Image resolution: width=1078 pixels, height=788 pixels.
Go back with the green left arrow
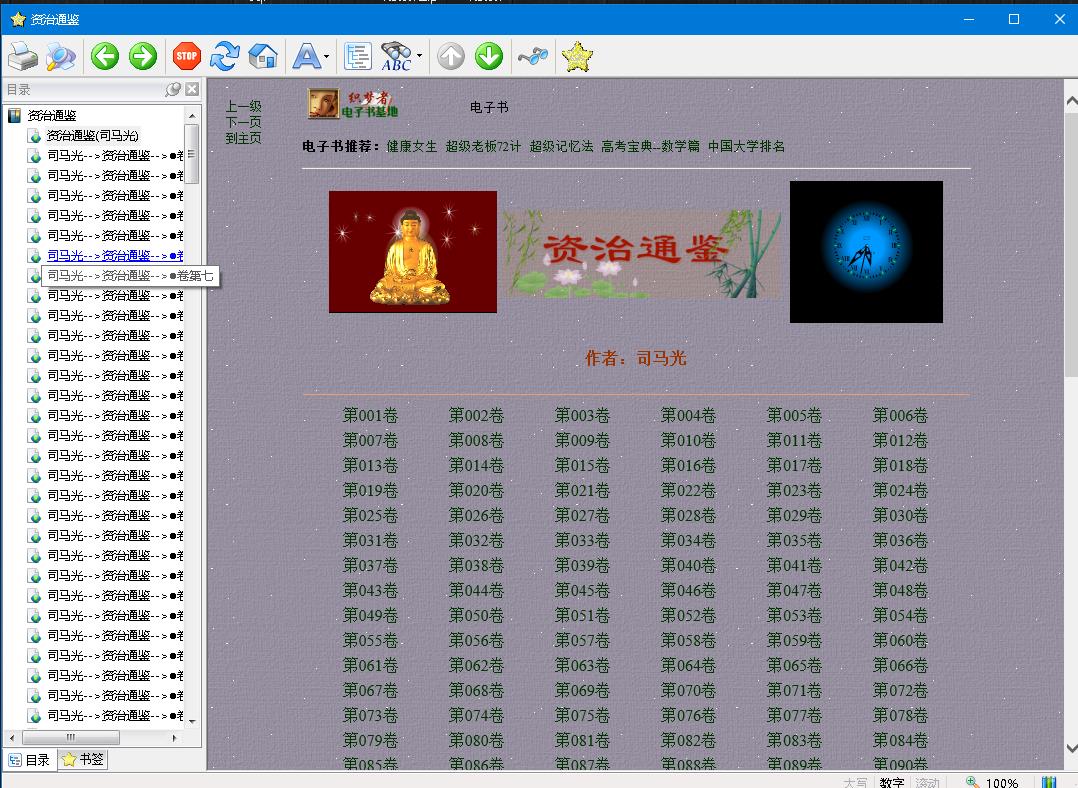pos(105,56)
